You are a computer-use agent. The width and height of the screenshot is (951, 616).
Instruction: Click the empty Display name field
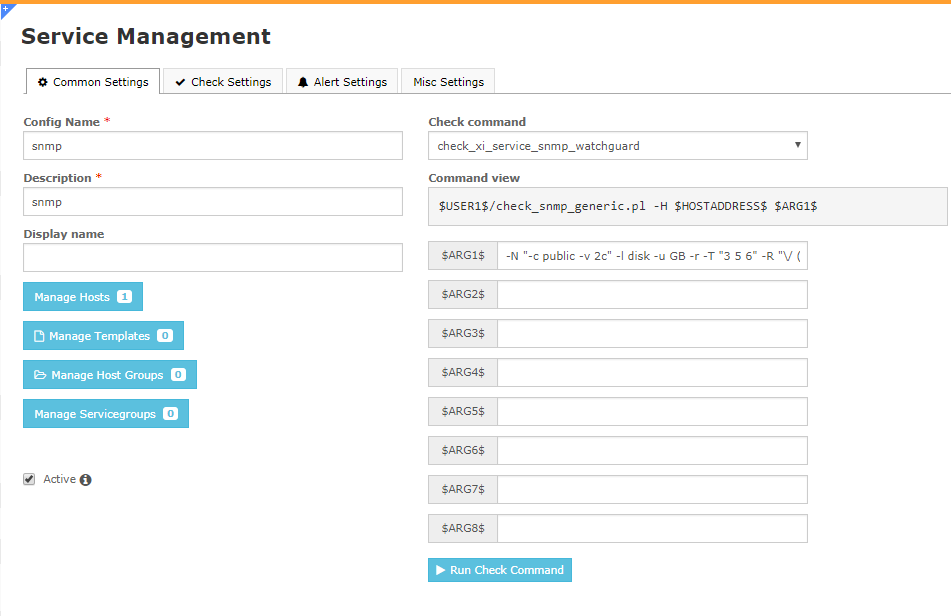tap(212, 258)
